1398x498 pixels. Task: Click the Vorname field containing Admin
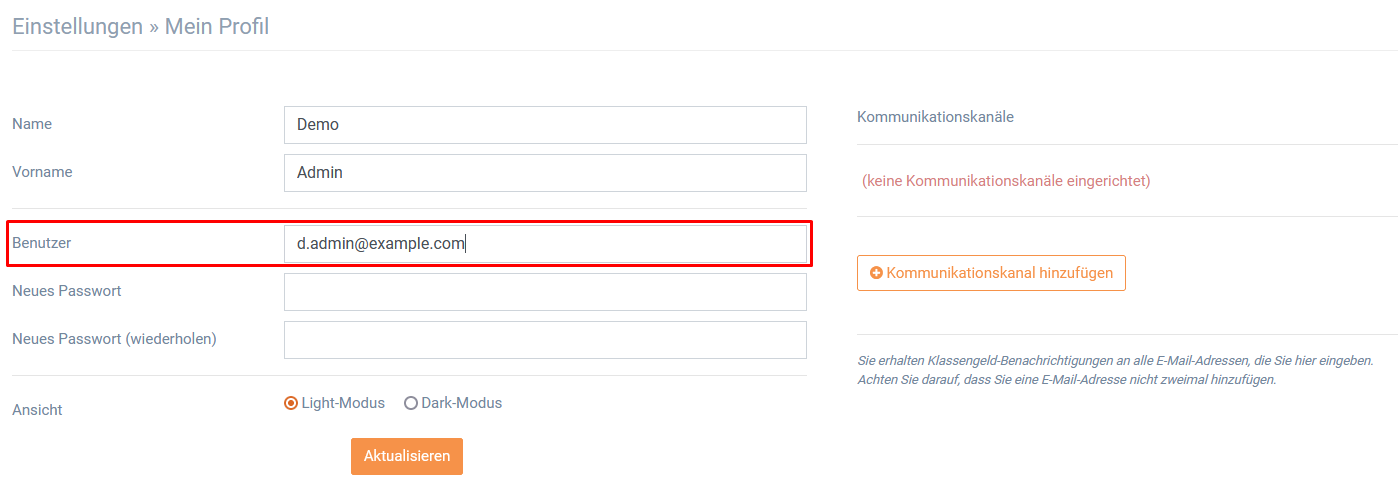545,172
